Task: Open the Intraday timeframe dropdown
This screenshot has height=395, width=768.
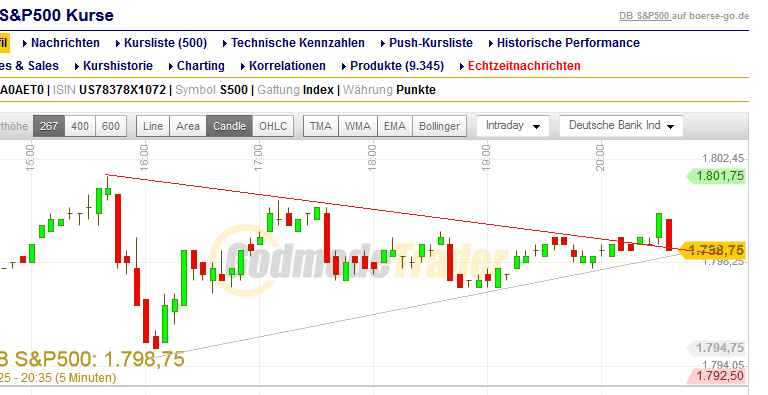Action: [513, 126]
